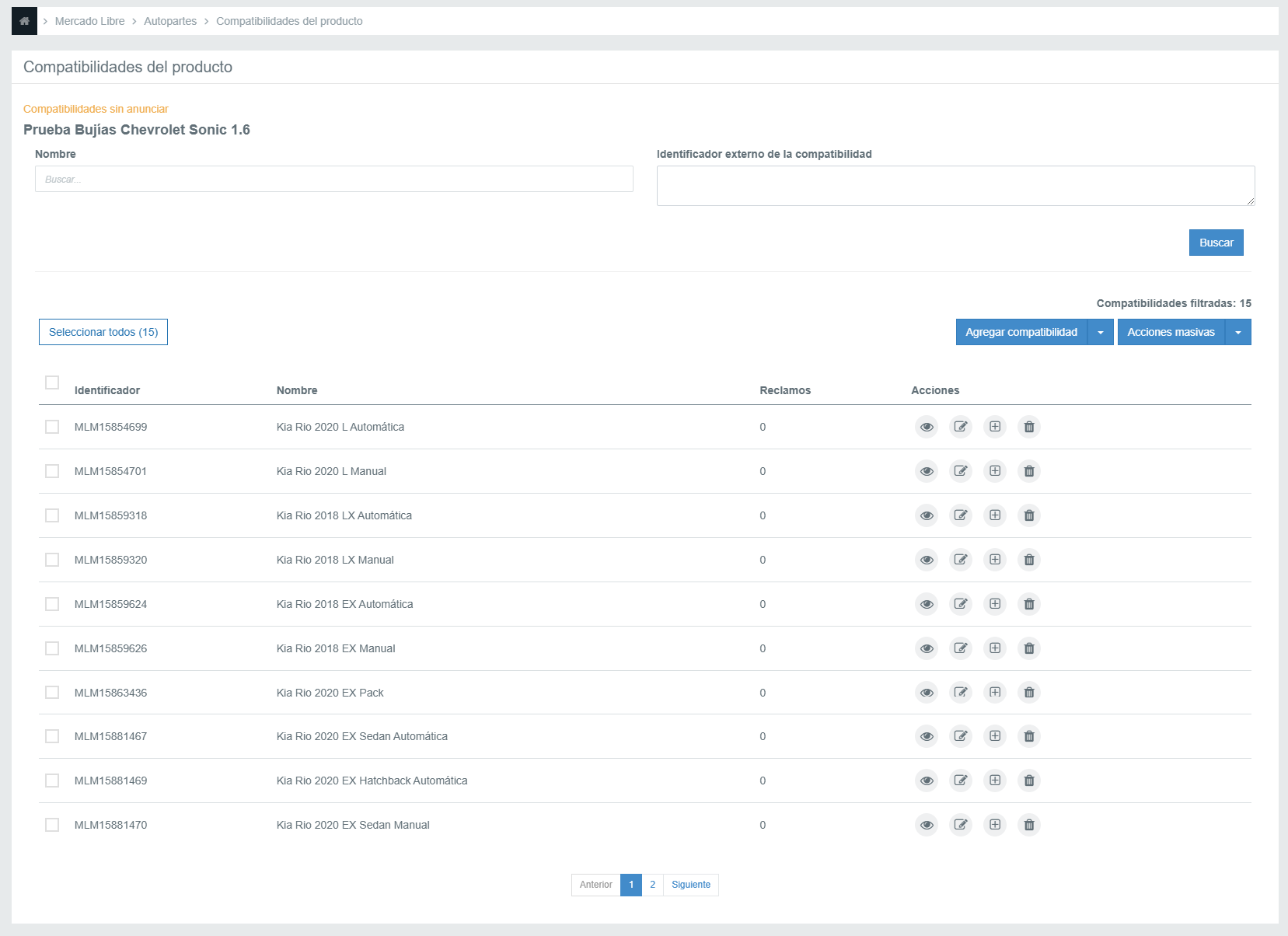Delete MLM15881469 with trash icon
The height and width of the screenshot is (936, 1288).
pos(1029,781)
